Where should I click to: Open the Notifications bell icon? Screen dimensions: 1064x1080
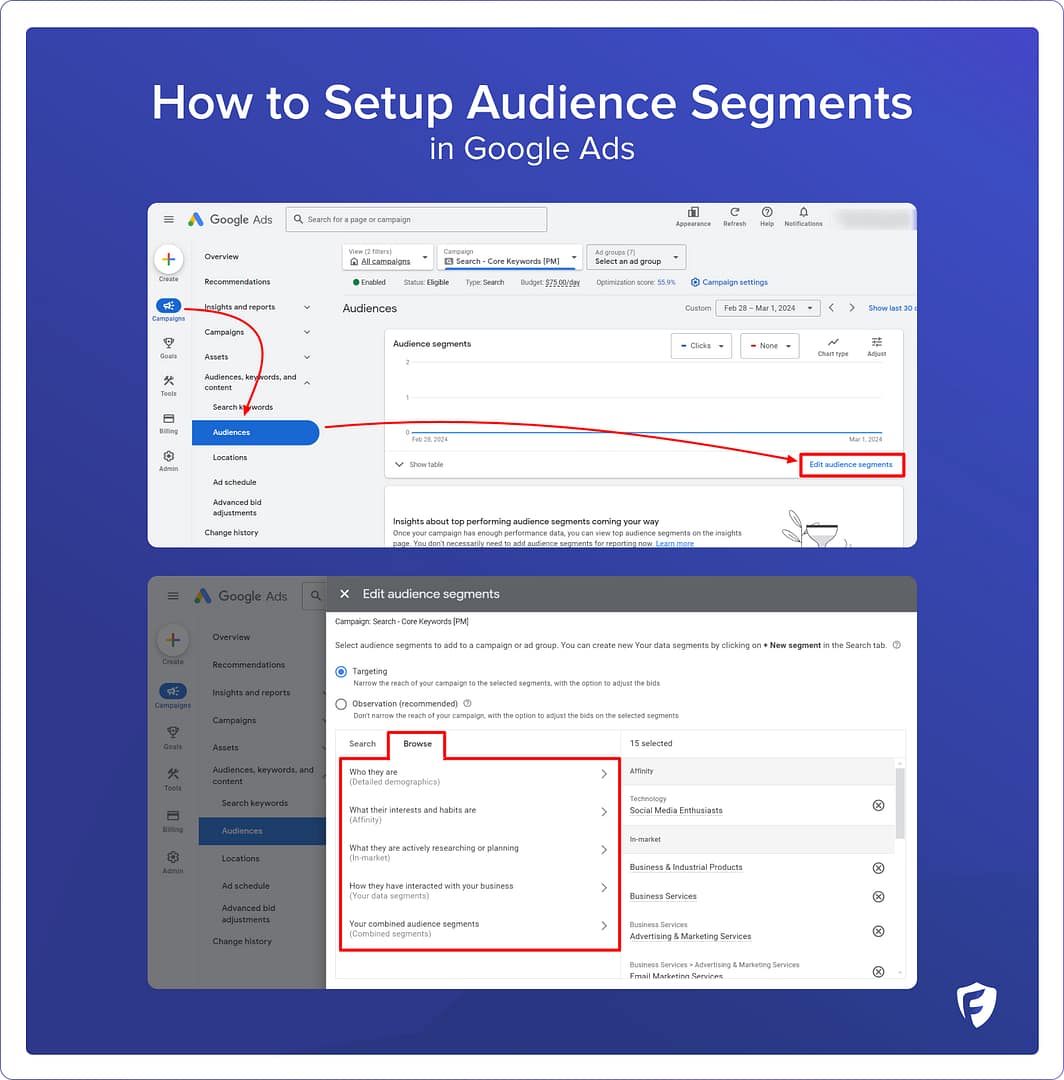803,214
